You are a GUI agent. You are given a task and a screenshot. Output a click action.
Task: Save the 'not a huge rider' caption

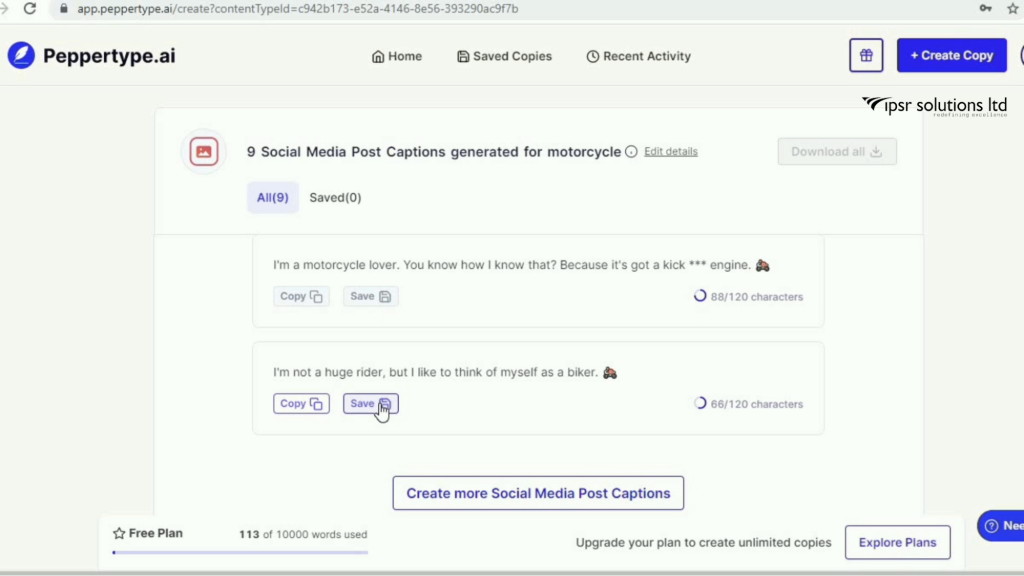click(x=370, y=404)
